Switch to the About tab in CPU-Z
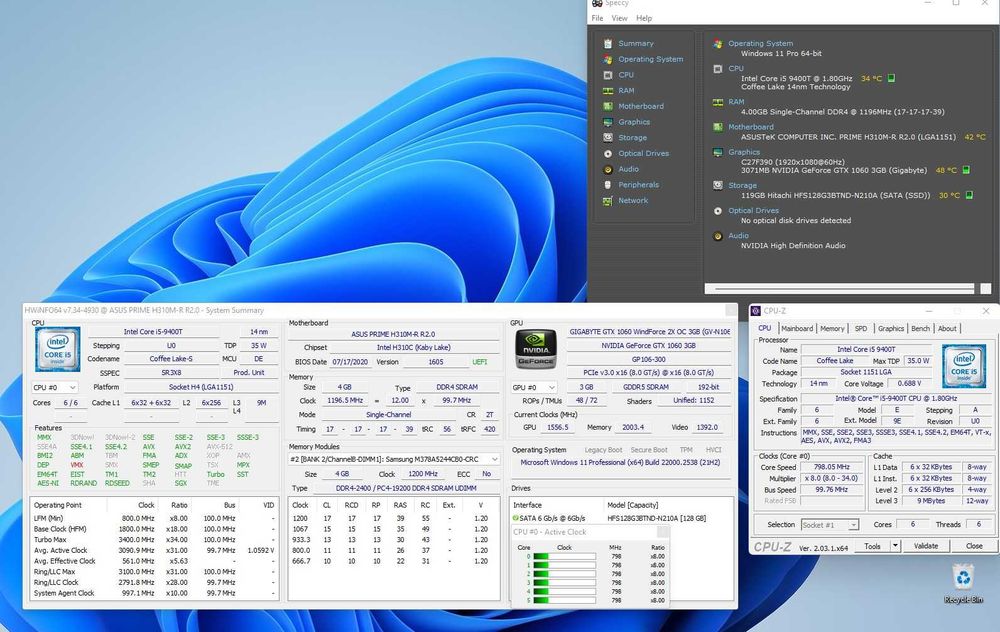This screenshot has width=1000, height=632. (947, 328)
